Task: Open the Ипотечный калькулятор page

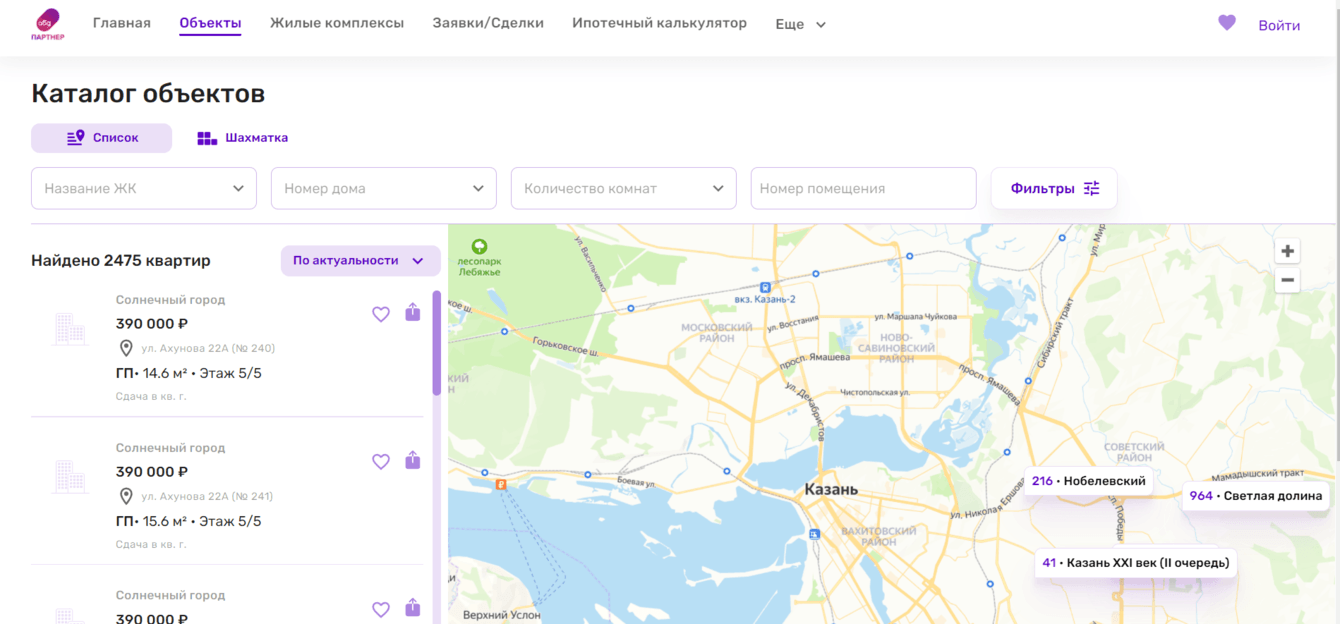Action: [x=659, y=23]
